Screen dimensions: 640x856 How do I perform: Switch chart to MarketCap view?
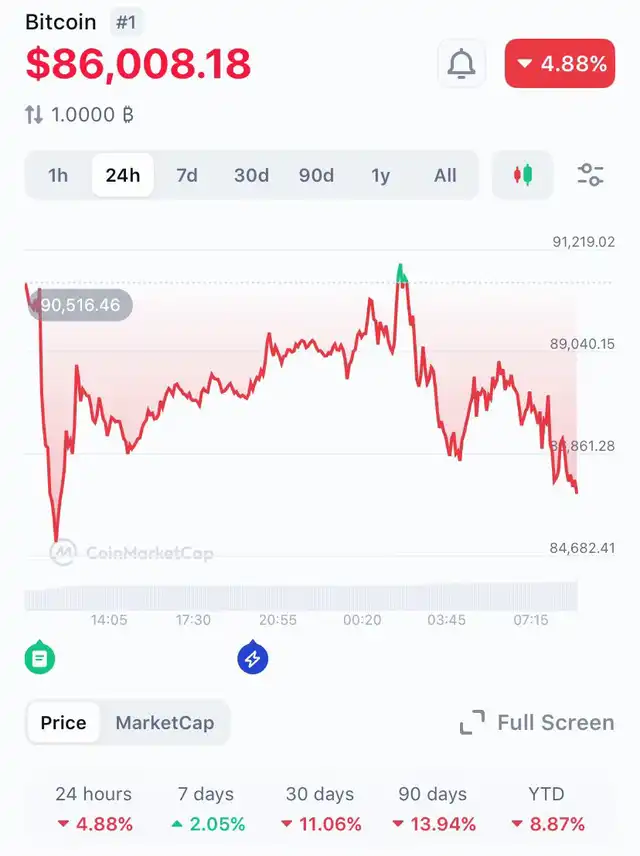pos(165,723)
